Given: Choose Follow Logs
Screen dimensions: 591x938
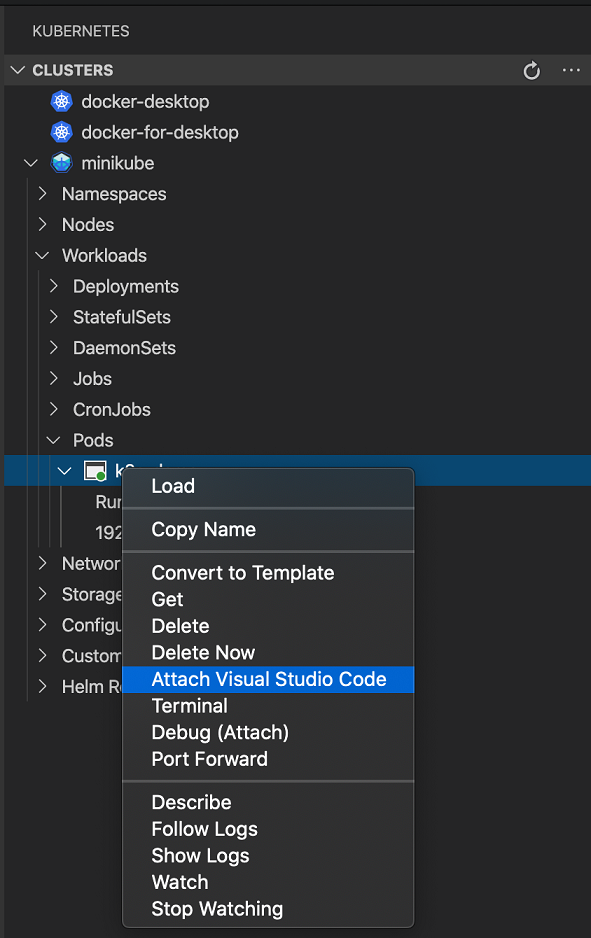Looking at the screenshot, I should pyautogui.click(x=204, y=829).
